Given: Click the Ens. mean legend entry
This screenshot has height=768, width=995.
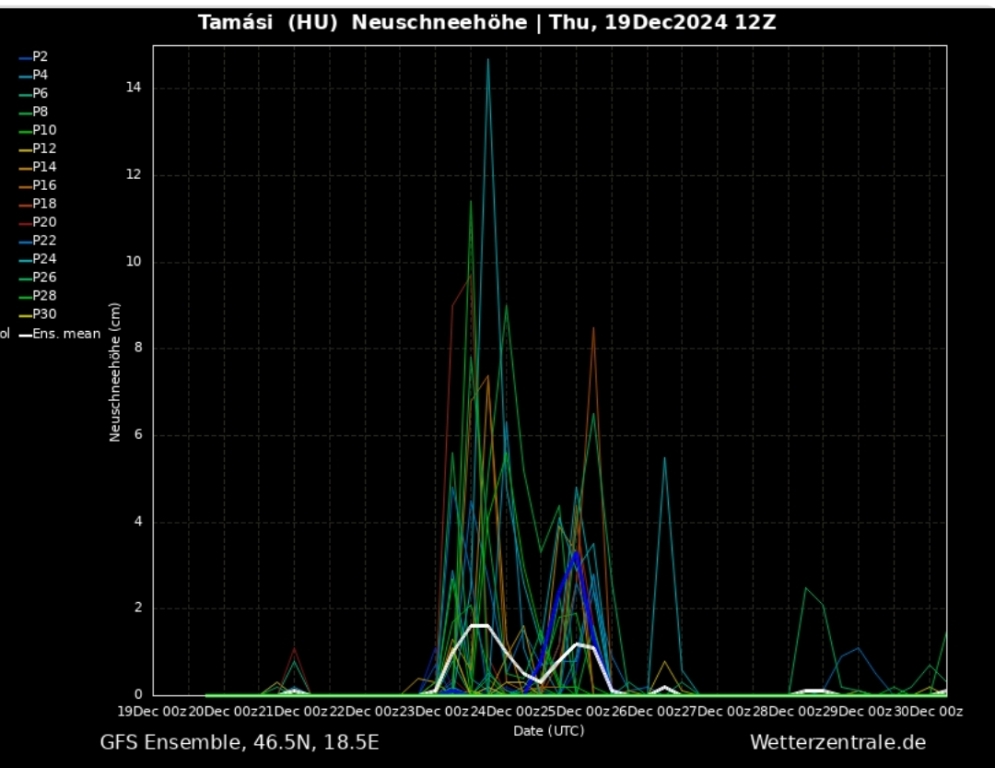Looking at the screenshot, I should click(66, 334).
